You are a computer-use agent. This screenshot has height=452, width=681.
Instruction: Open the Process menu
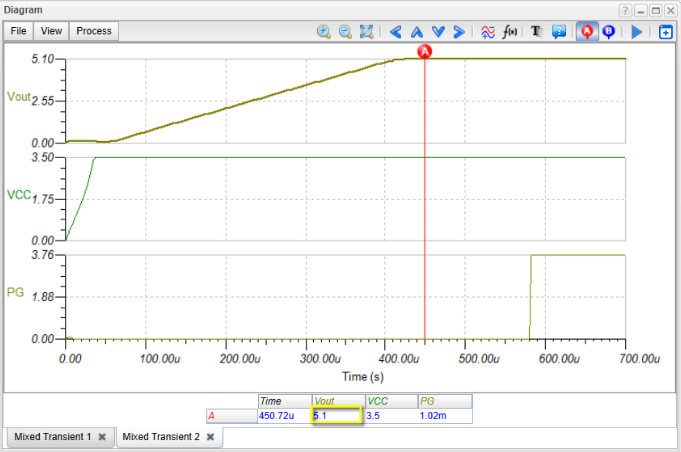[94, 31]
